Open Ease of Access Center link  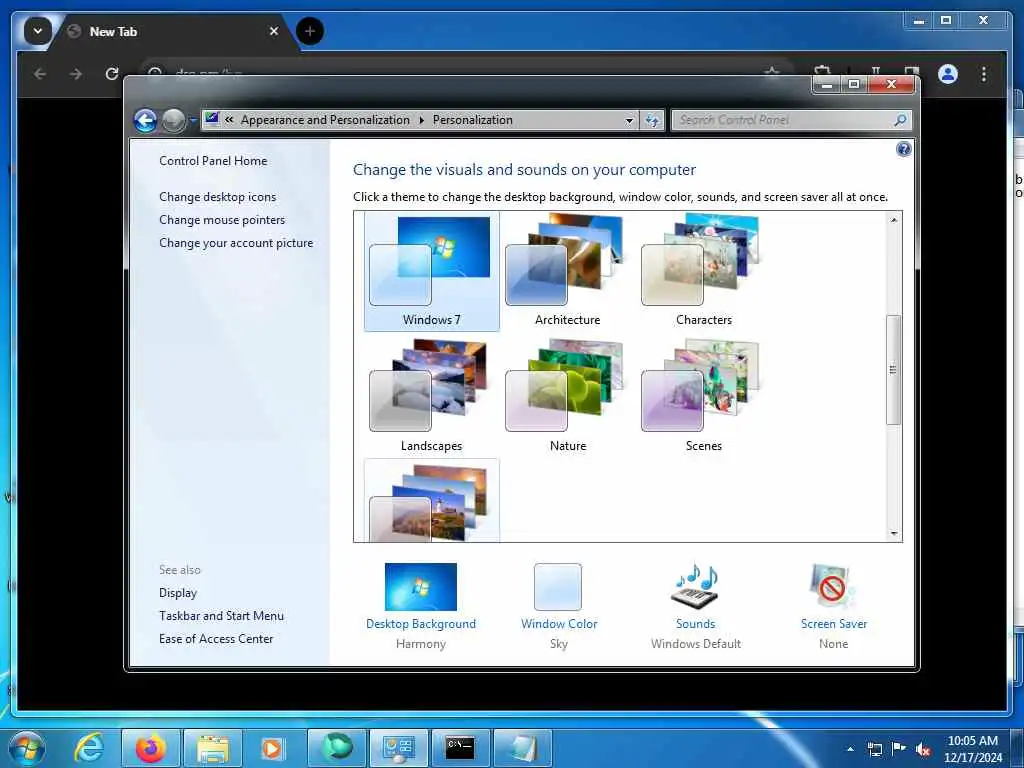(x=216, y=639)
